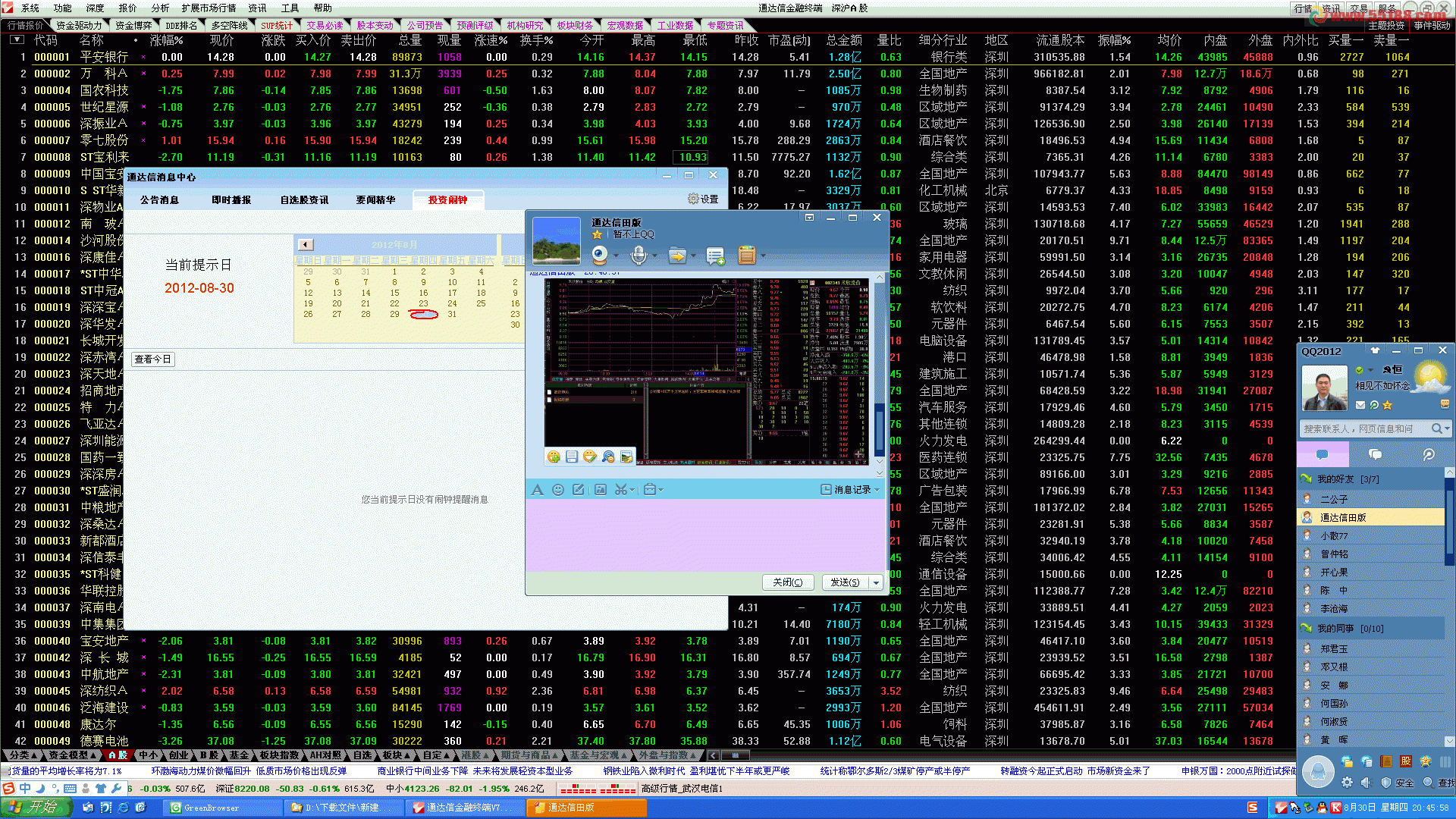The height and width of the screenshot is (819, 1456).
Task: Open QQ group chats tab
Action: [x=1375, y=454]
